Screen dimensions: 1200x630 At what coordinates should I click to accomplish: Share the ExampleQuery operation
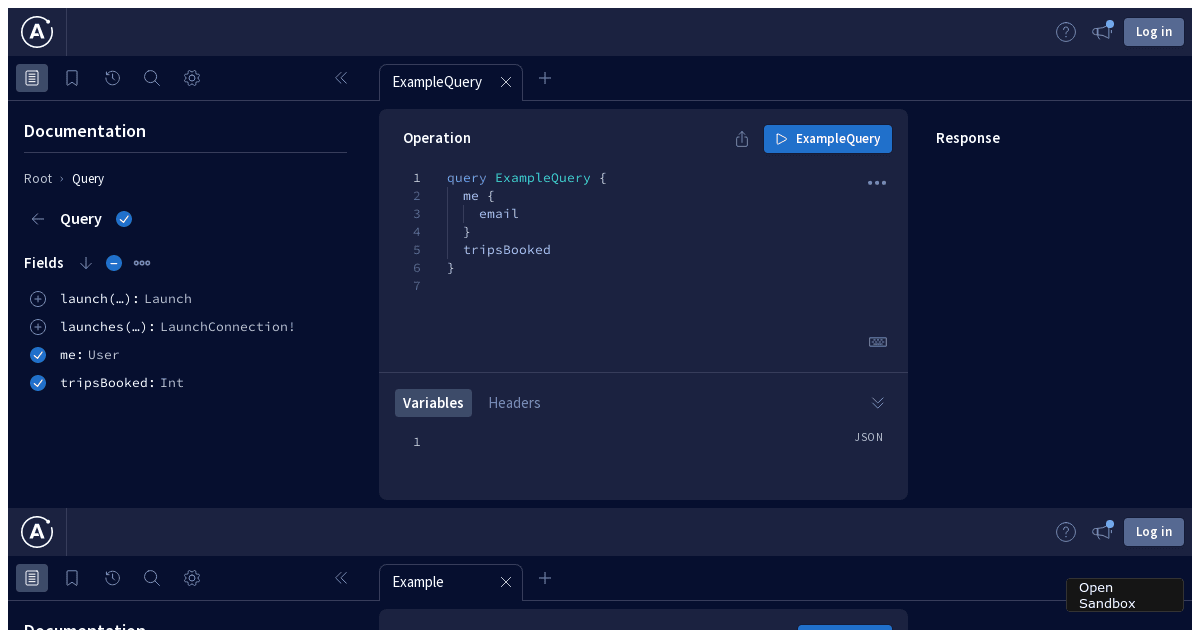coord(741,139)
